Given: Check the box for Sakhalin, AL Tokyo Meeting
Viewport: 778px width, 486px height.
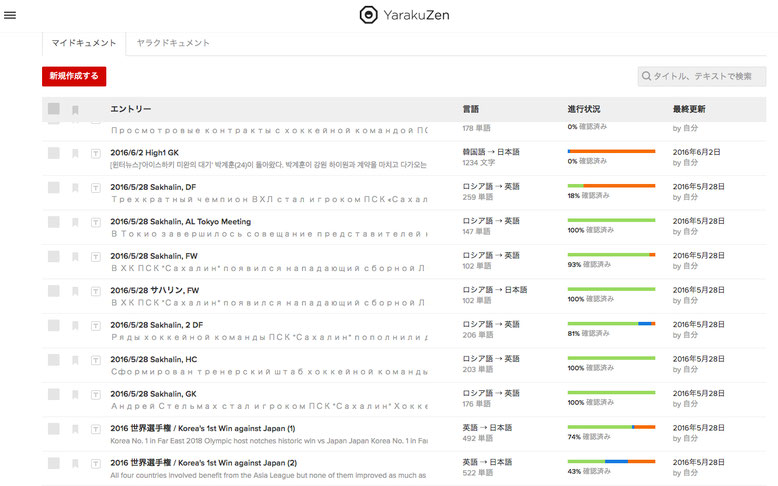Looking at the screenshot, I should [x=54, y=222].
